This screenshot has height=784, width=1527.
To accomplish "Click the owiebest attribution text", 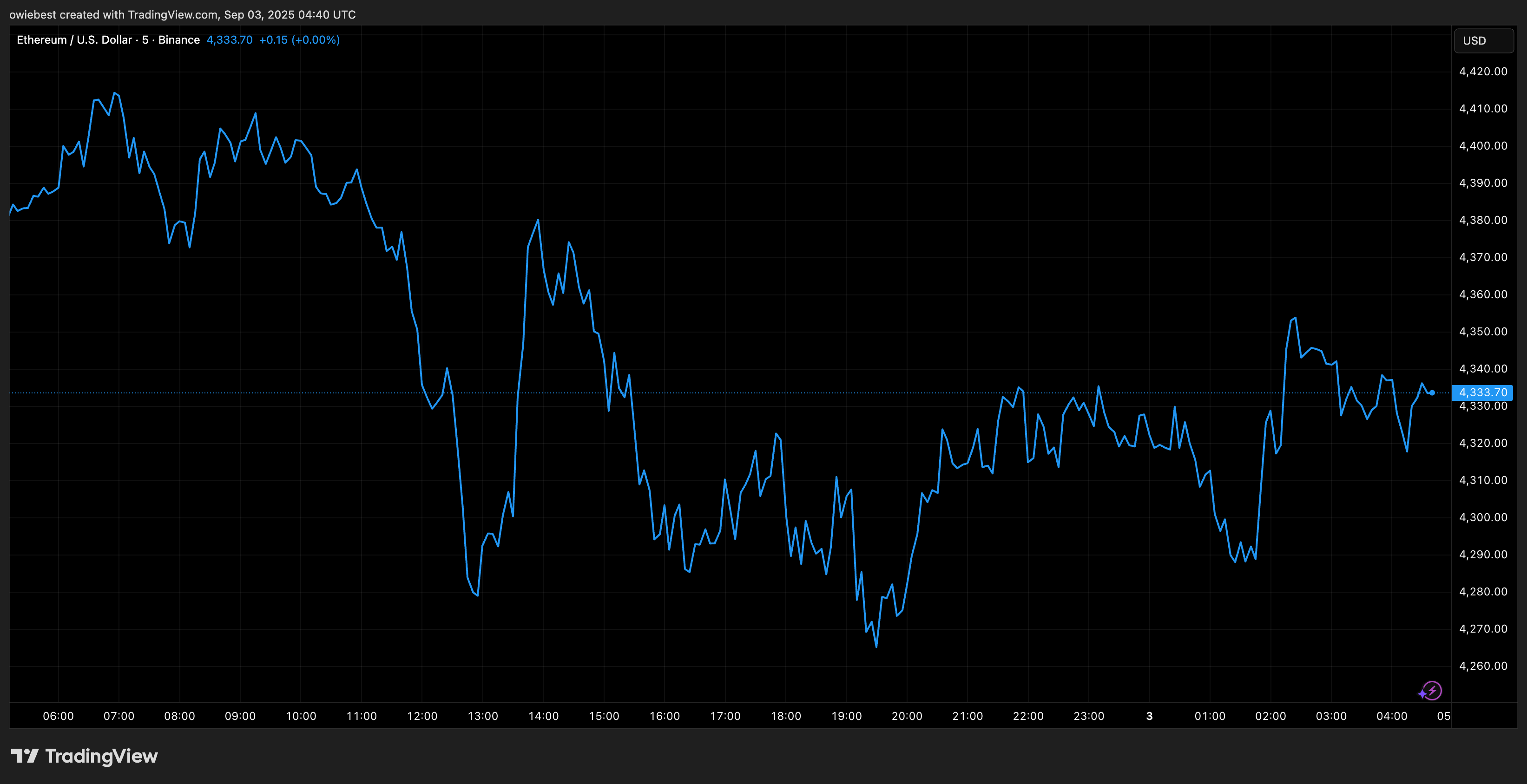I will (x=33, y=14).
